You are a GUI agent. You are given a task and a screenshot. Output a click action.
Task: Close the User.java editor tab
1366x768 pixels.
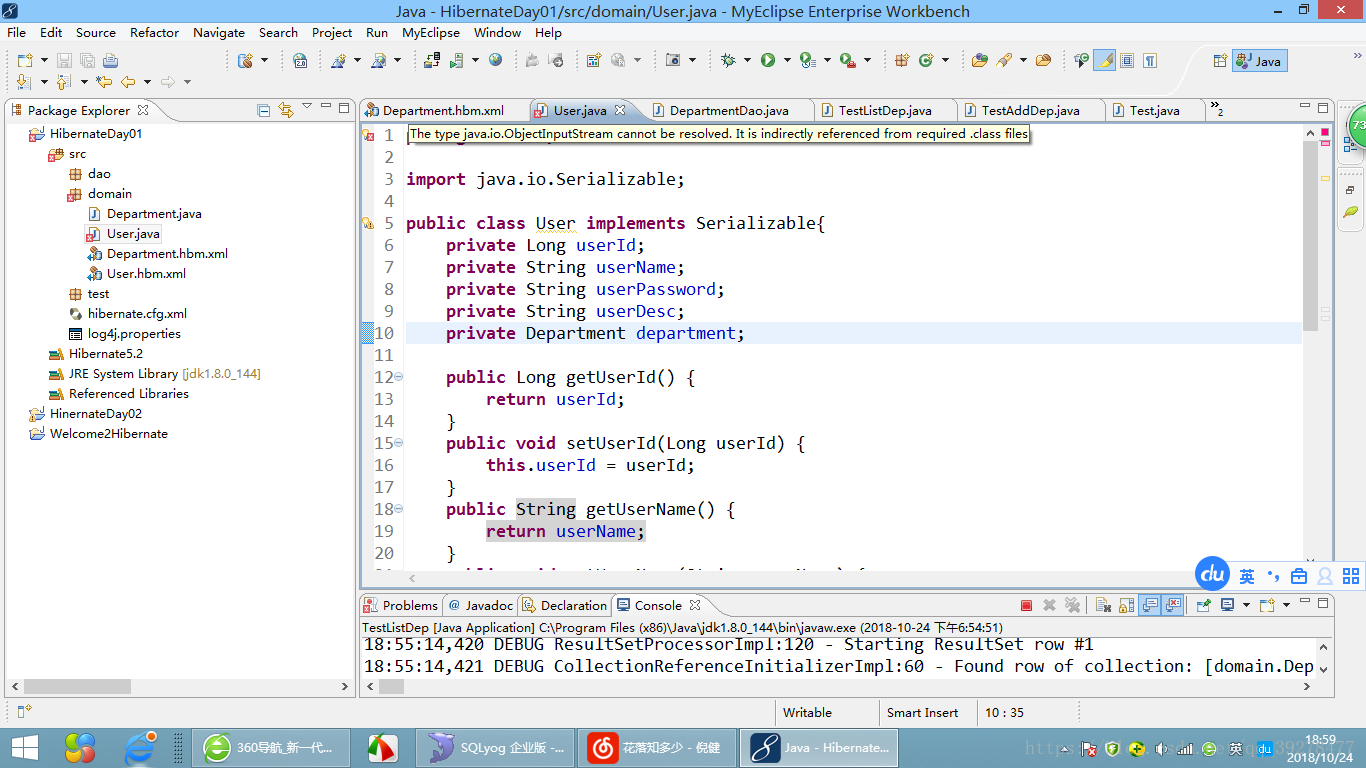click(x=620, y=110)
